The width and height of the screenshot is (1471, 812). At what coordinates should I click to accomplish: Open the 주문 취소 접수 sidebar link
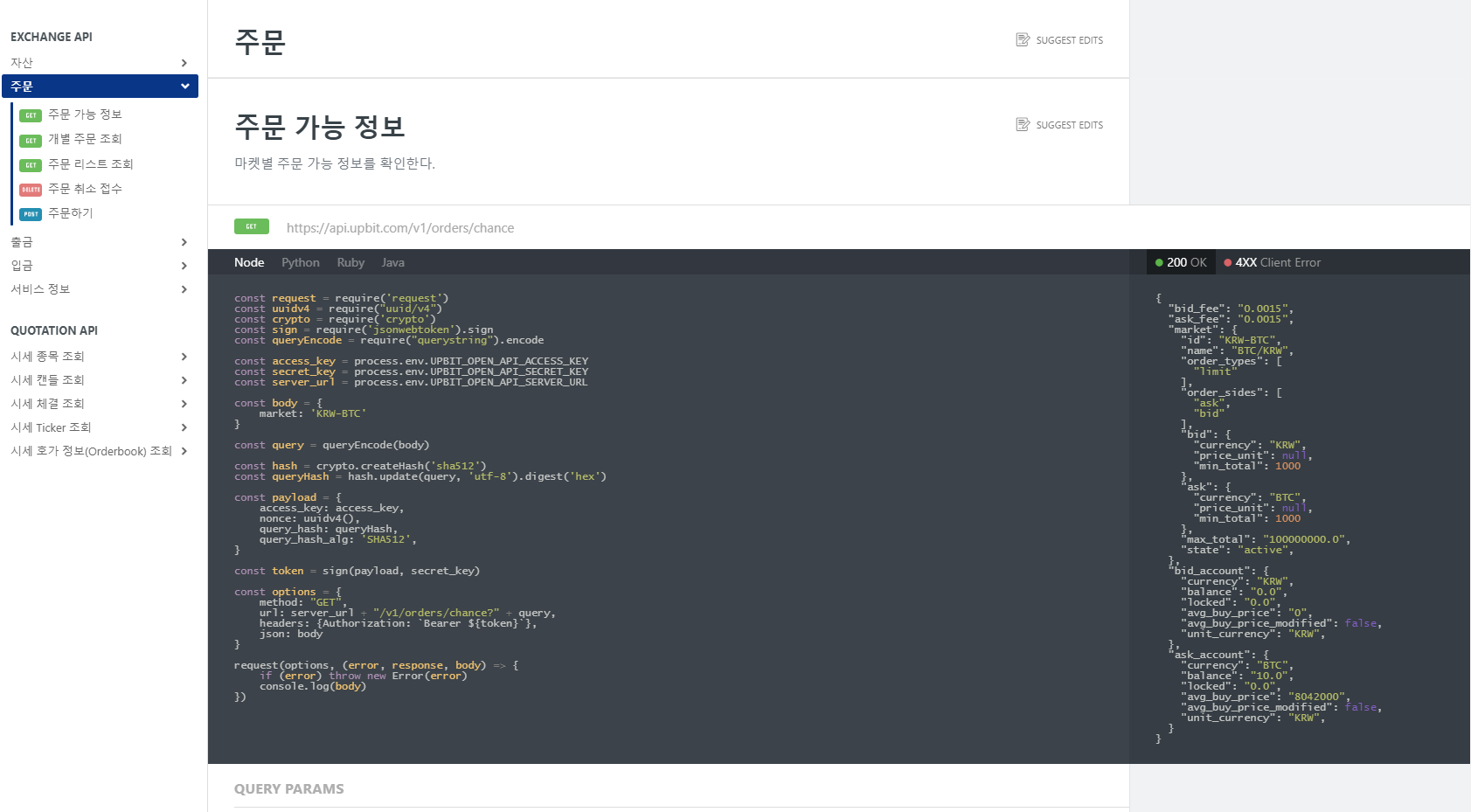coord(85,189)
